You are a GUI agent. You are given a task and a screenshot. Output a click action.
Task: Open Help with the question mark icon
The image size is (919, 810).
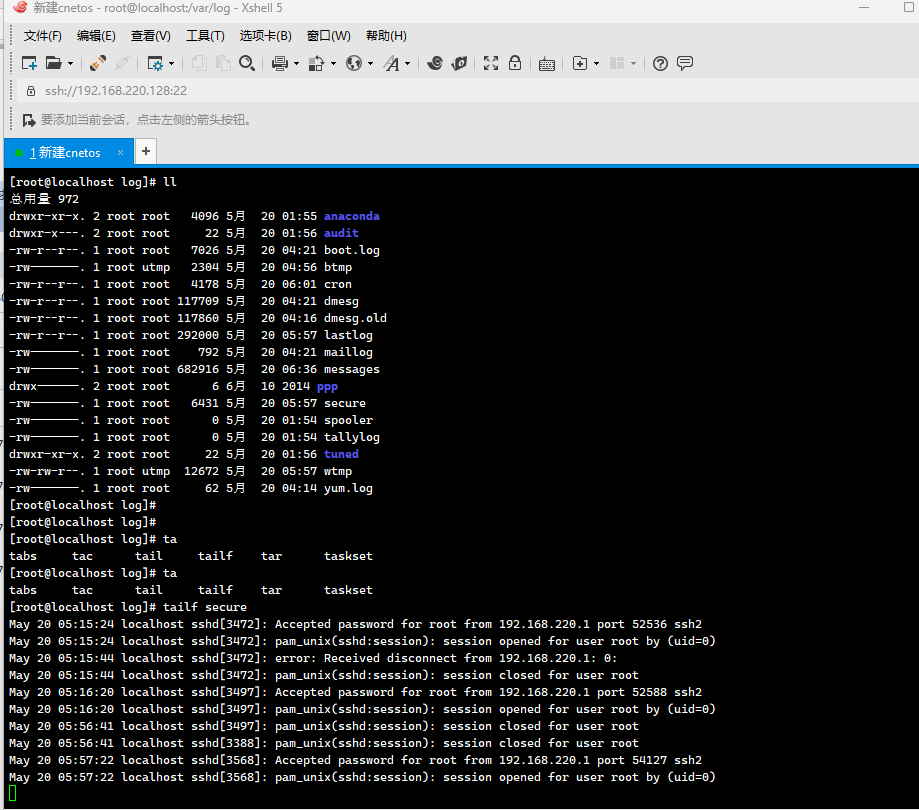pyautogui.click(x=660, y=63)
